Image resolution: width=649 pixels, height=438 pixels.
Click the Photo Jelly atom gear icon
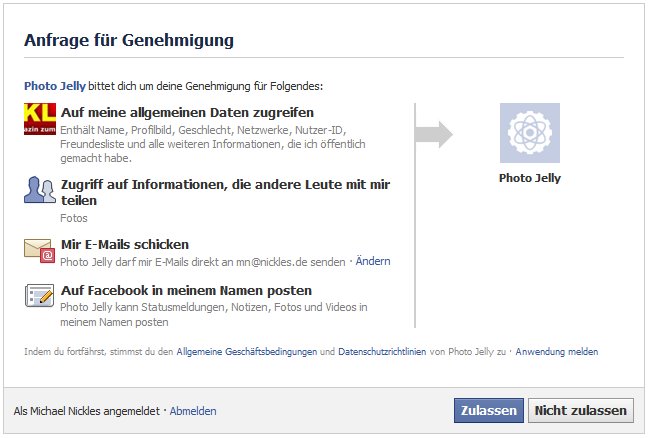pos(530,133)
